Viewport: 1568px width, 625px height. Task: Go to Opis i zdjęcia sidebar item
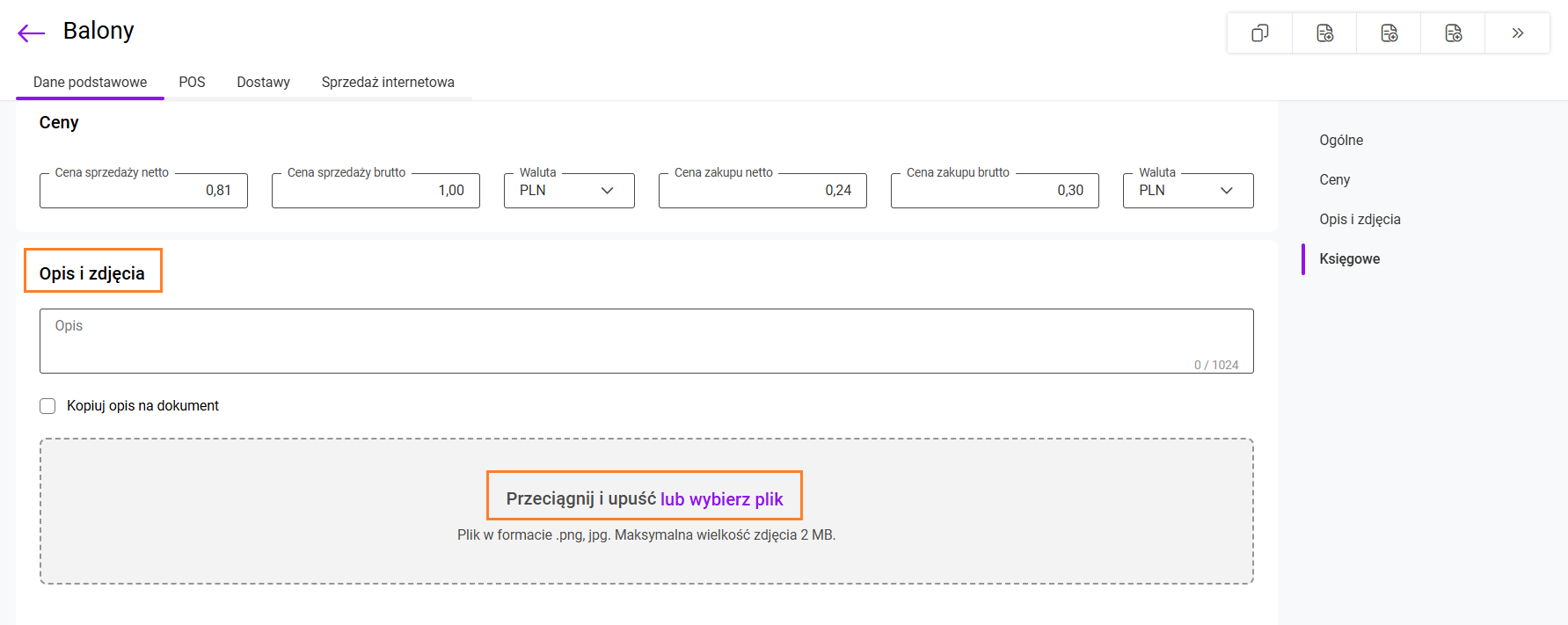(1360, 220)
